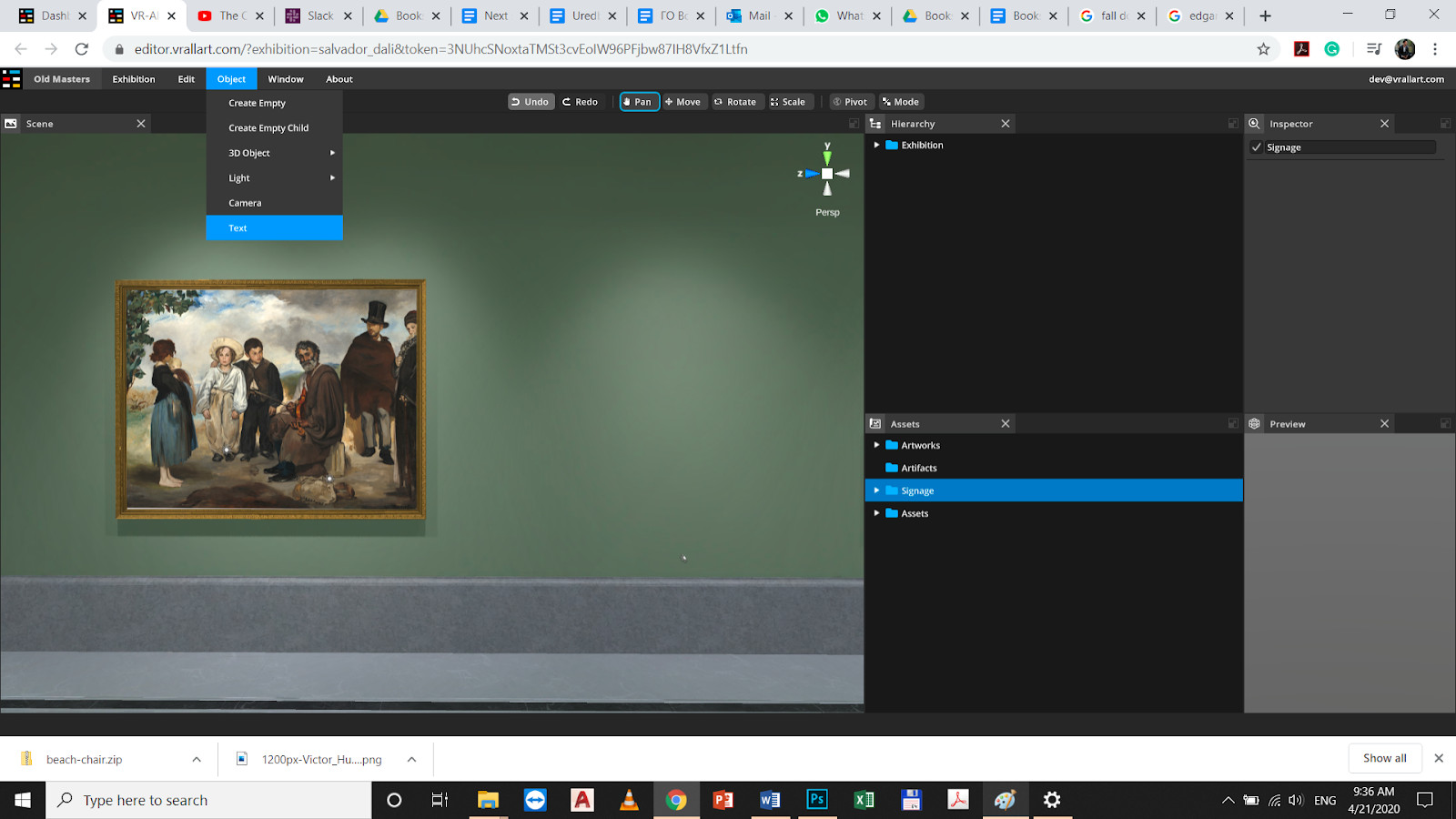1456x819 pixels.
Task: Open downloaded beach-chair.zip file
Action: 84,759
